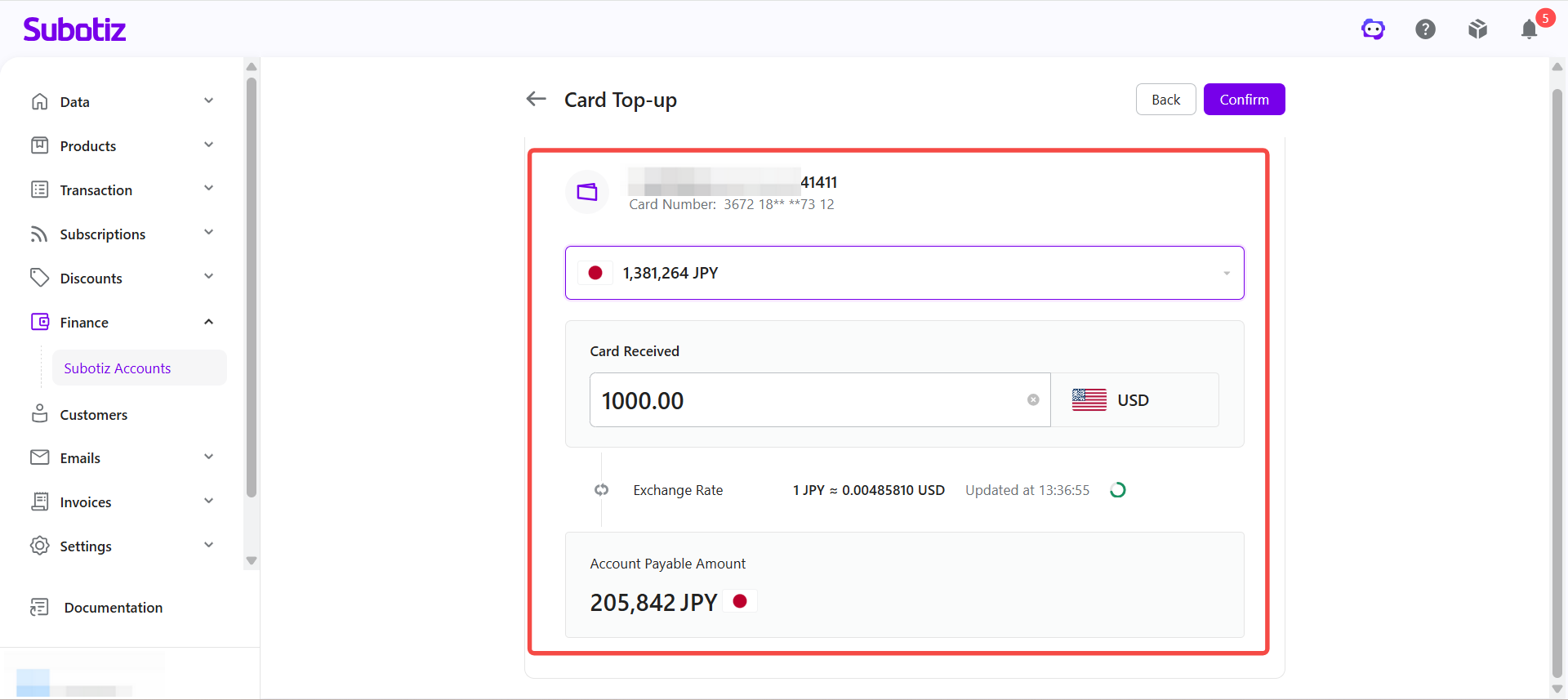The image size is (1568, 700).
Task: Click the card wallet icon
Action: [x=587, y=192]
